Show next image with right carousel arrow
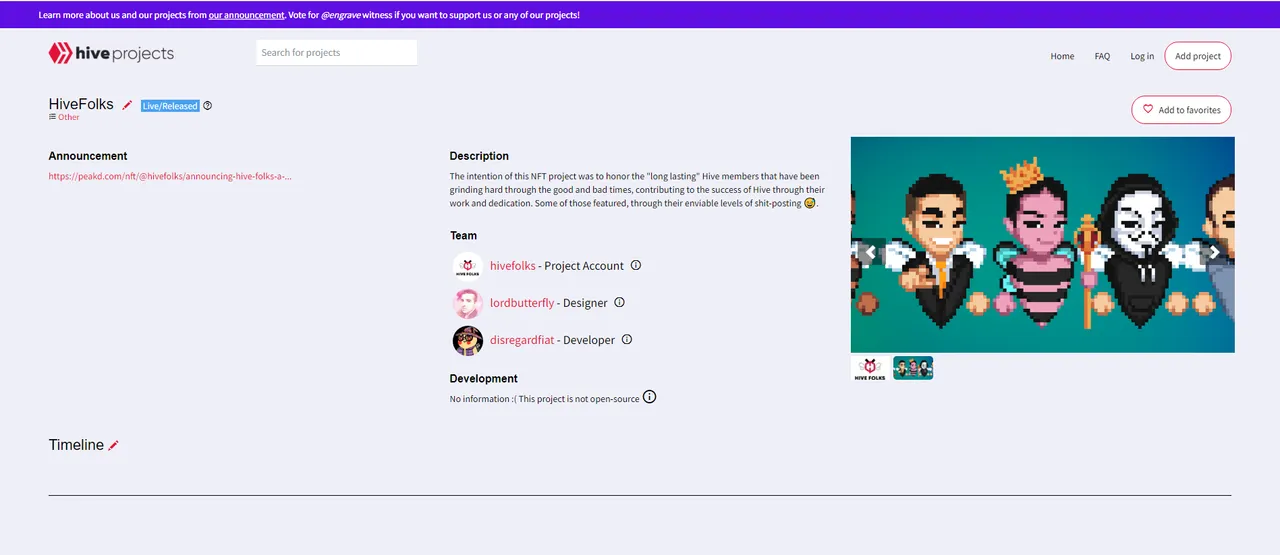This screenshot has height=555, width=1280. click(1215, 252)
